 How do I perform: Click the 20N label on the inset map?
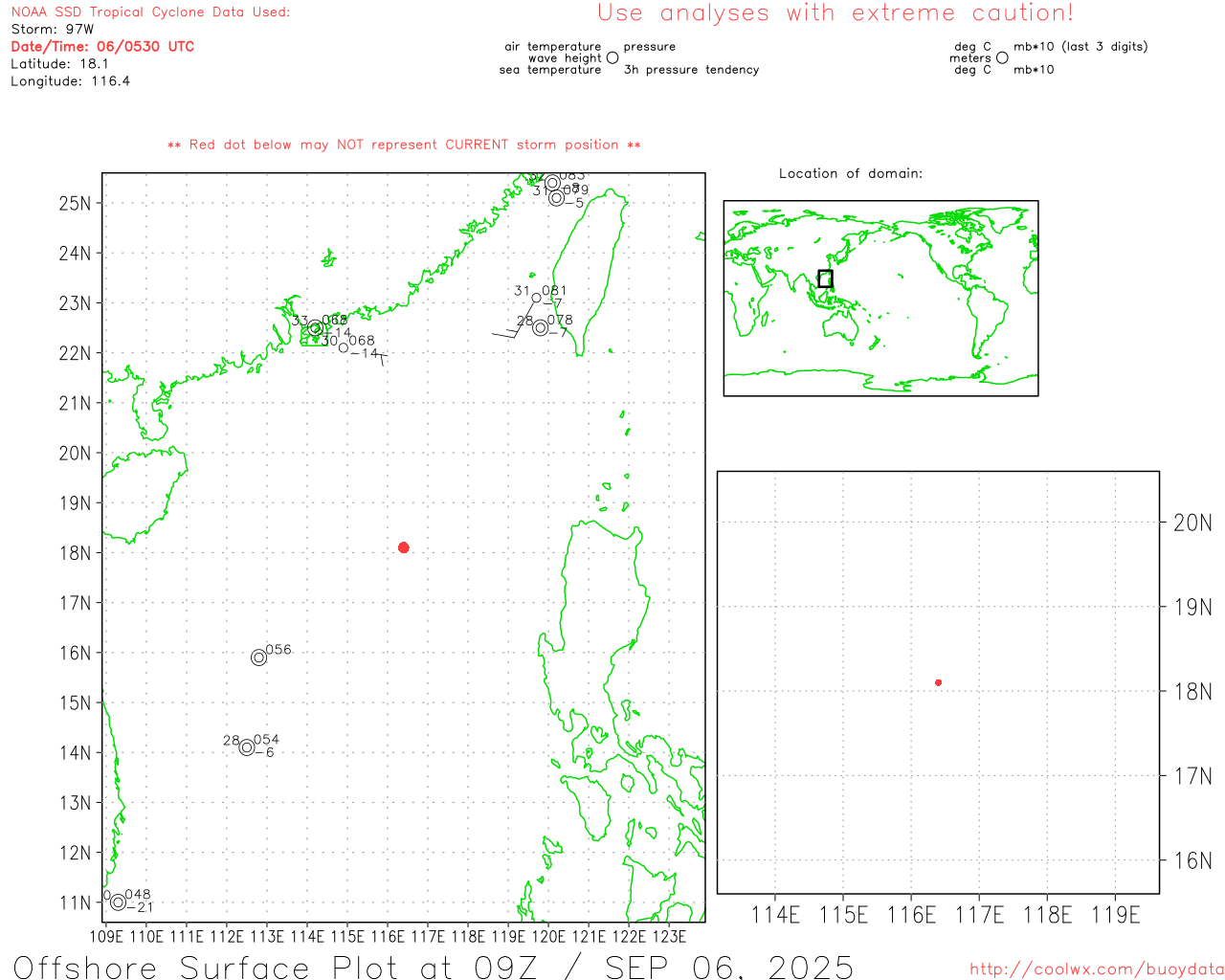(1192, 523)
